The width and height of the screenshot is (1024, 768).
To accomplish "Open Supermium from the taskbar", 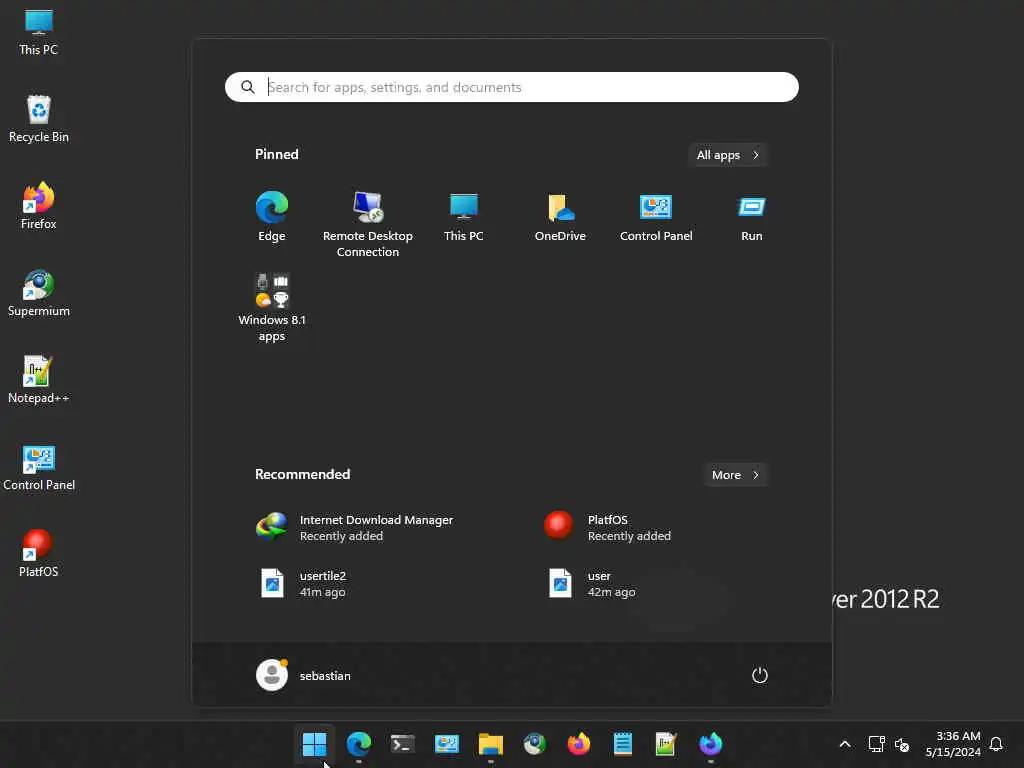I will 535,744.
